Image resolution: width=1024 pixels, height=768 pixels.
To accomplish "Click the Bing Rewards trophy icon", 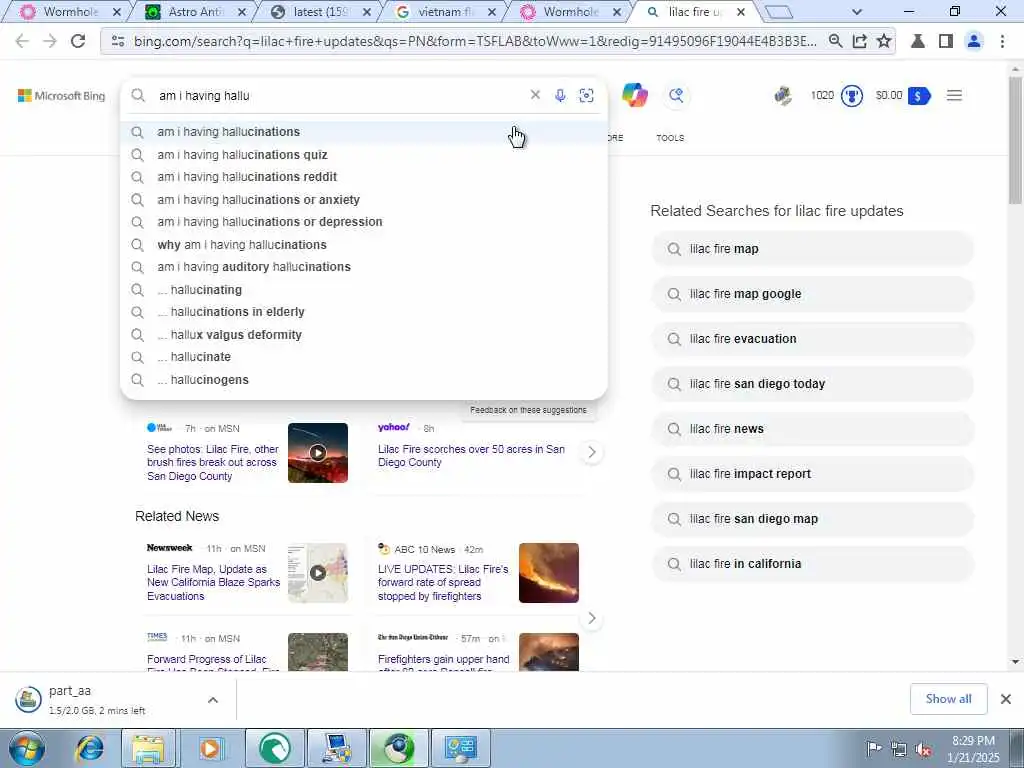I will 852,96.
